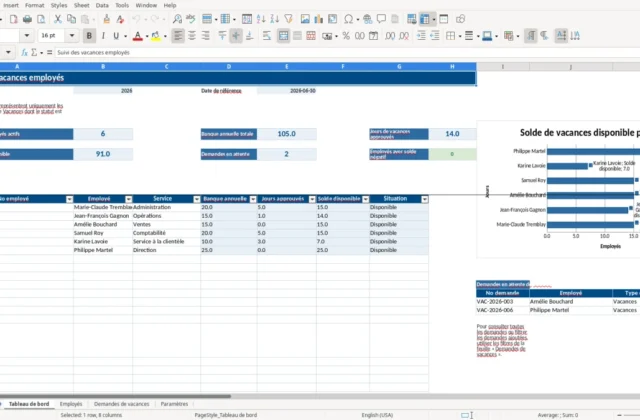Switch to the Paramètres sheet tab
Screen dimensions: 640x420
174,404
